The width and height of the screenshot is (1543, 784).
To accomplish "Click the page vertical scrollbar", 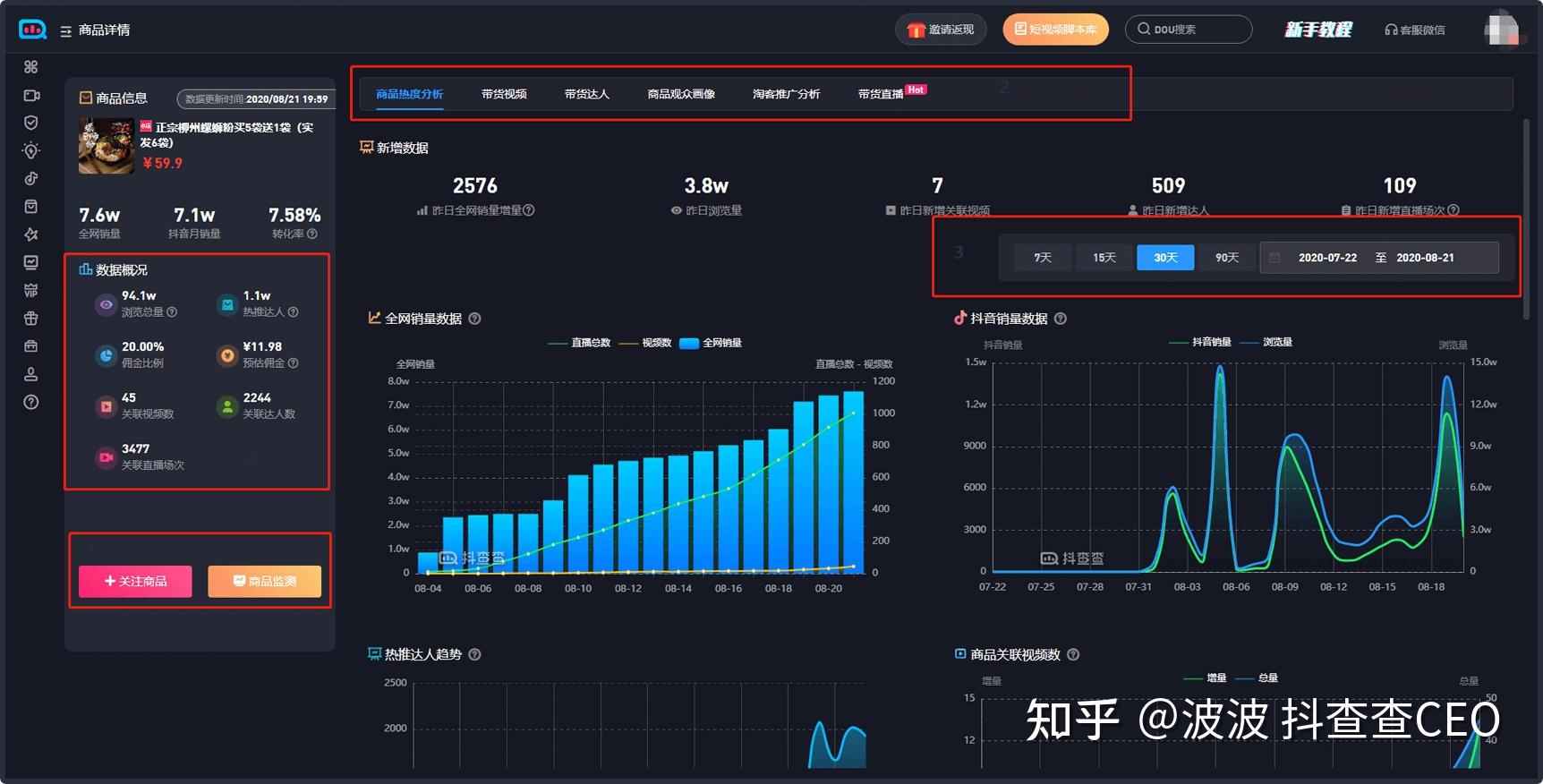I will point(1526,218).
